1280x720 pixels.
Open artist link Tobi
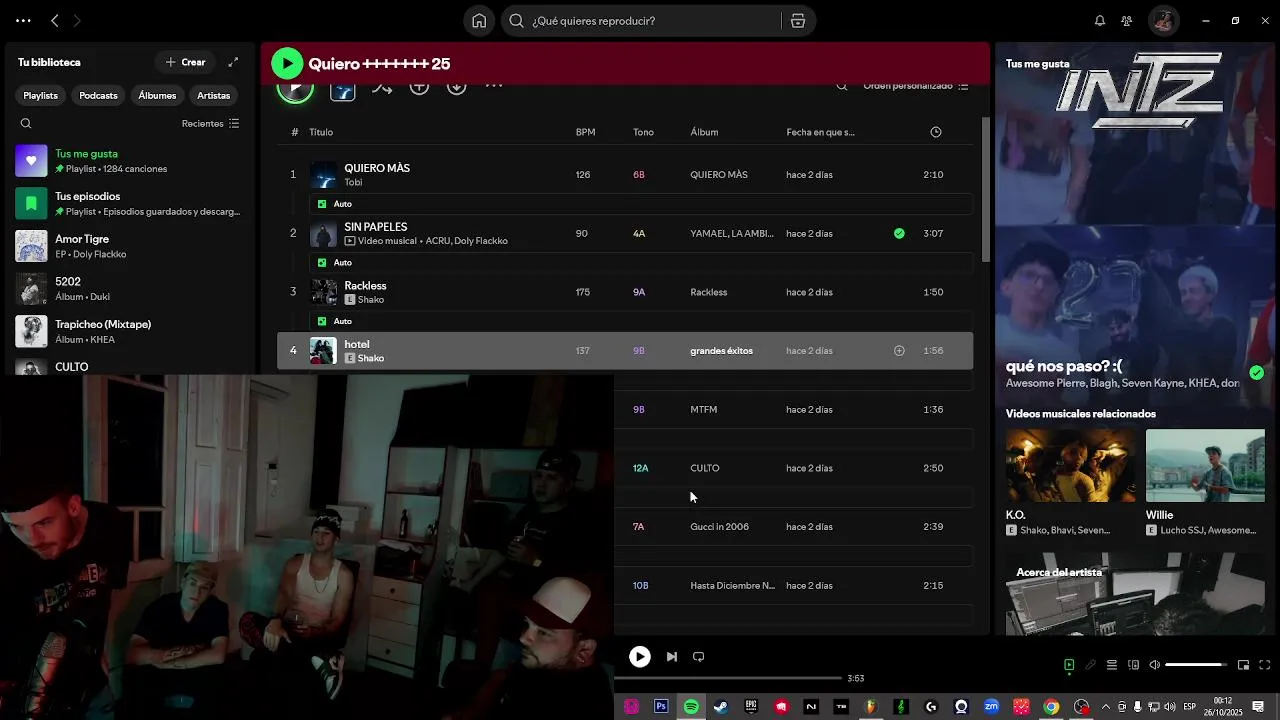coord(353,183)
